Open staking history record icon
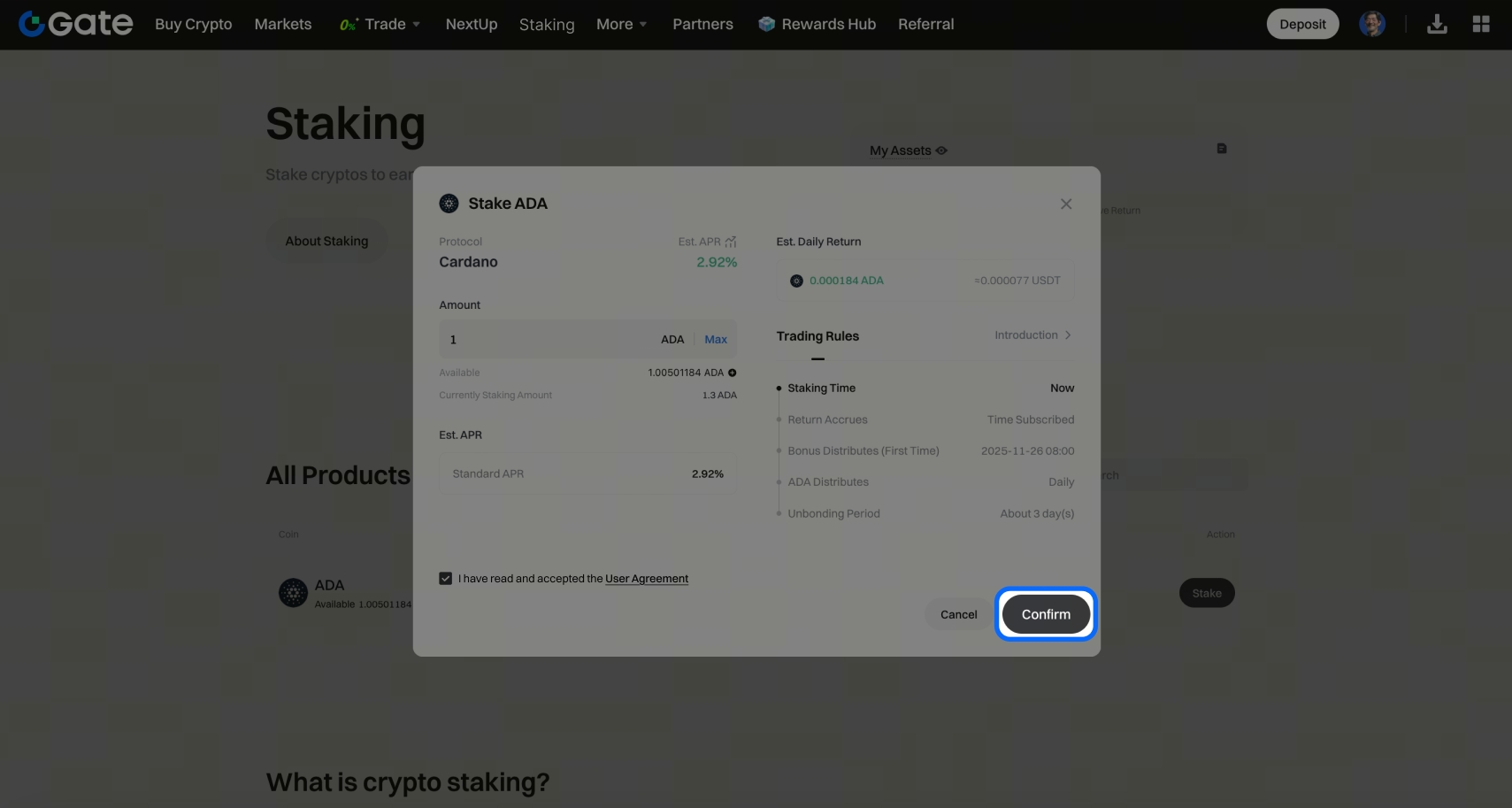This screenshot has width=1512, height=808. [x=1222, y=149]
